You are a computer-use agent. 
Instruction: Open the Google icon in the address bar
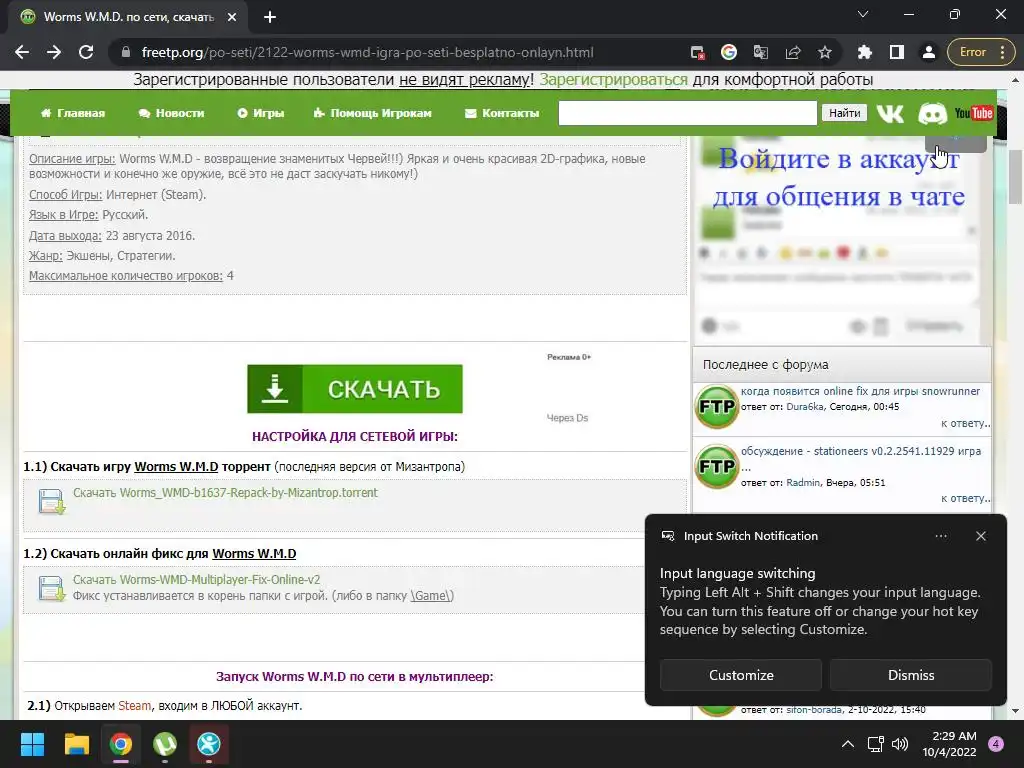click(x=729, y=52)
